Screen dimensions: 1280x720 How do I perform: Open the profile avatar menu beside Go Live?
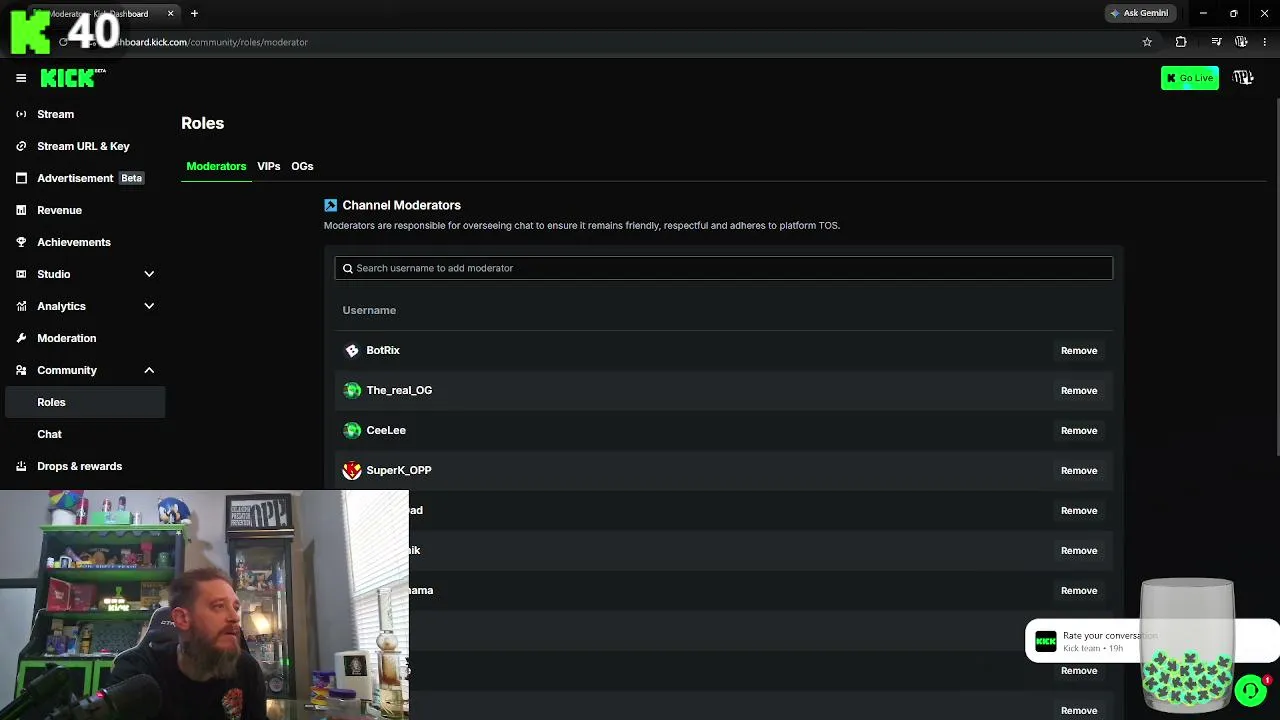click(1243, 78)
